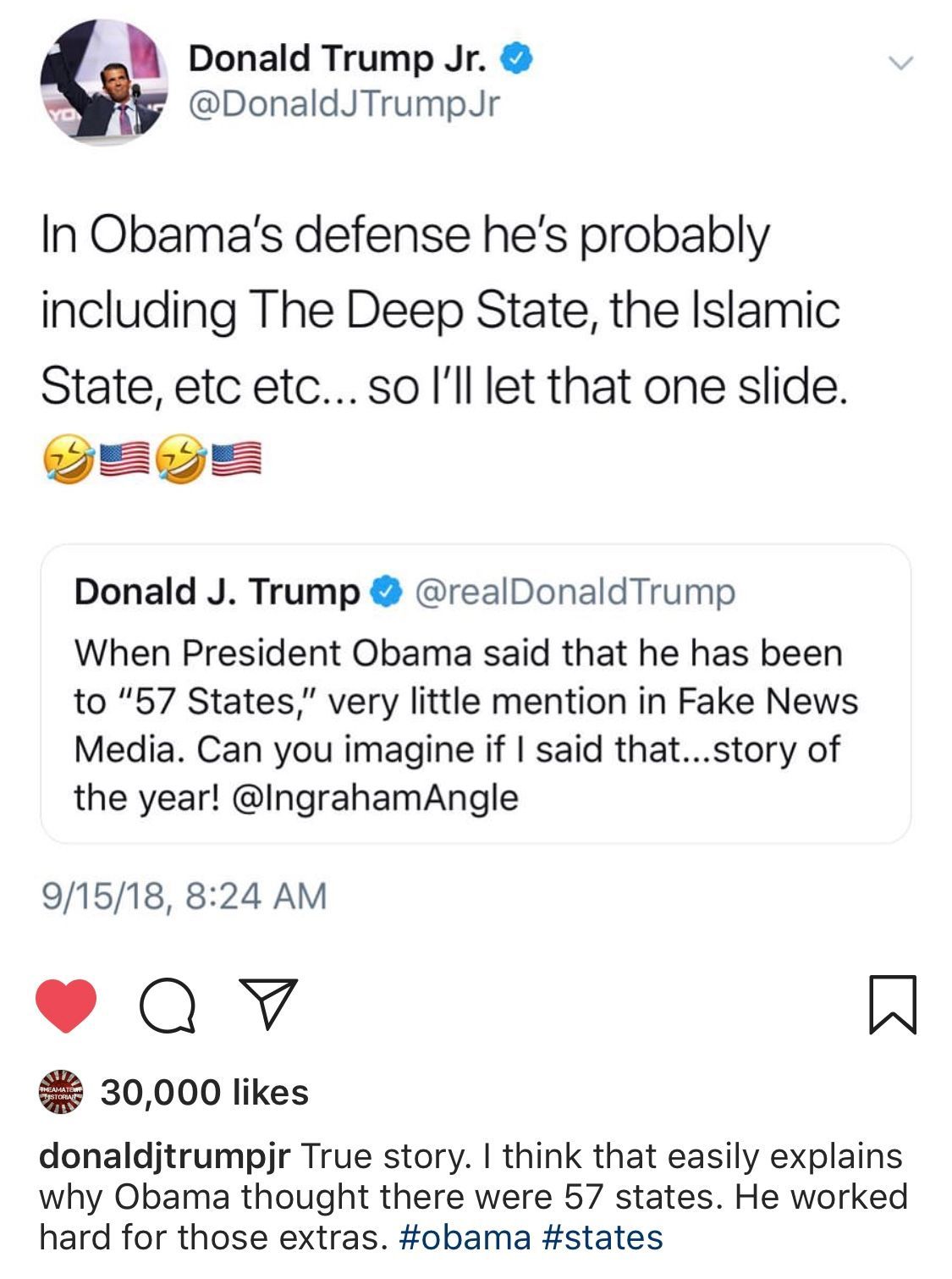Screen dimensions: 952x1279
Task: Open Donald Trump Jr. profile picture
Action: click(103, 82)
